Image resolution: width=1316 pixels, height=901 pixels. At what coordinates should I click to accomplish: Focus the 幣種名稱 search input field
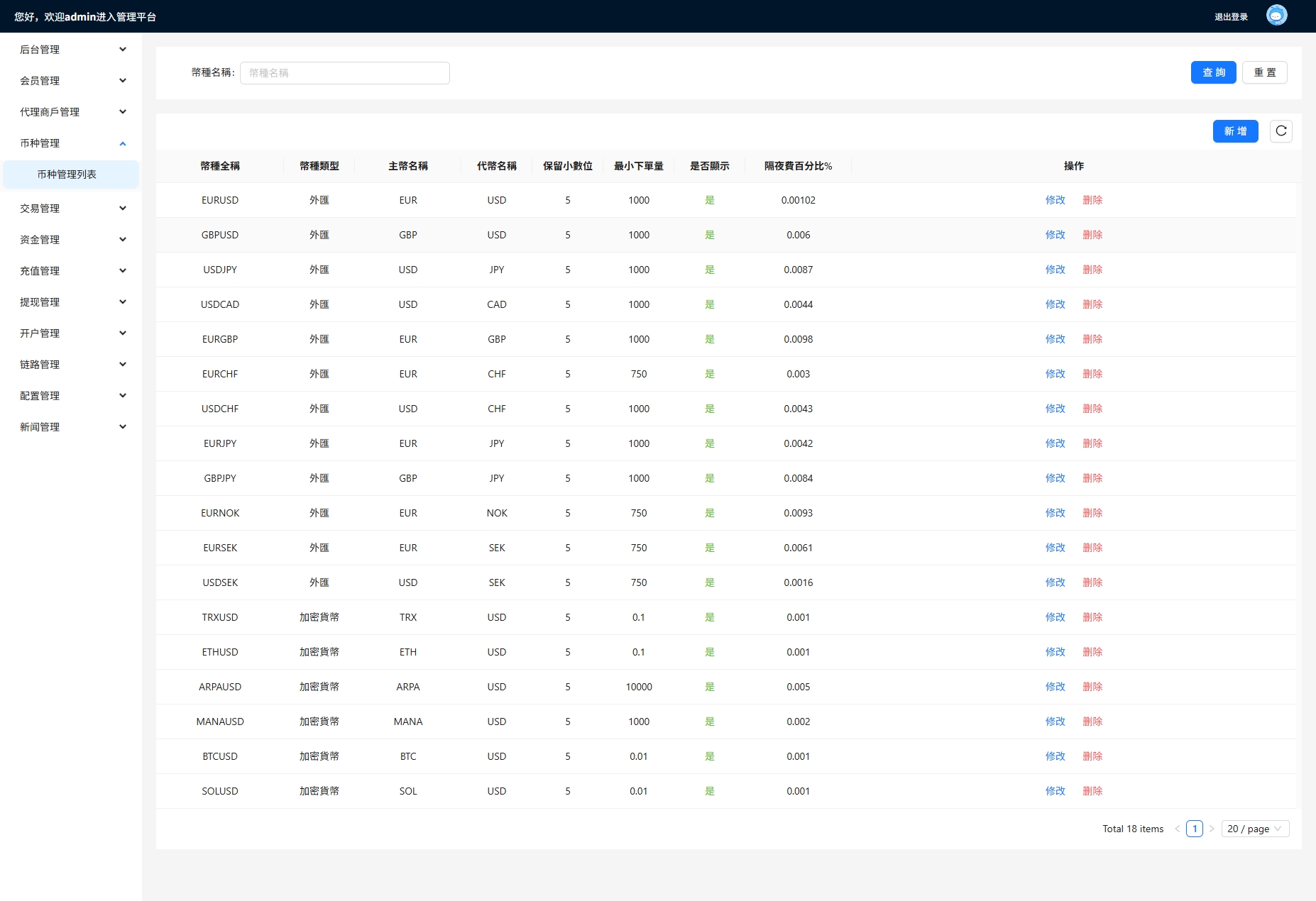pos(345,73)
